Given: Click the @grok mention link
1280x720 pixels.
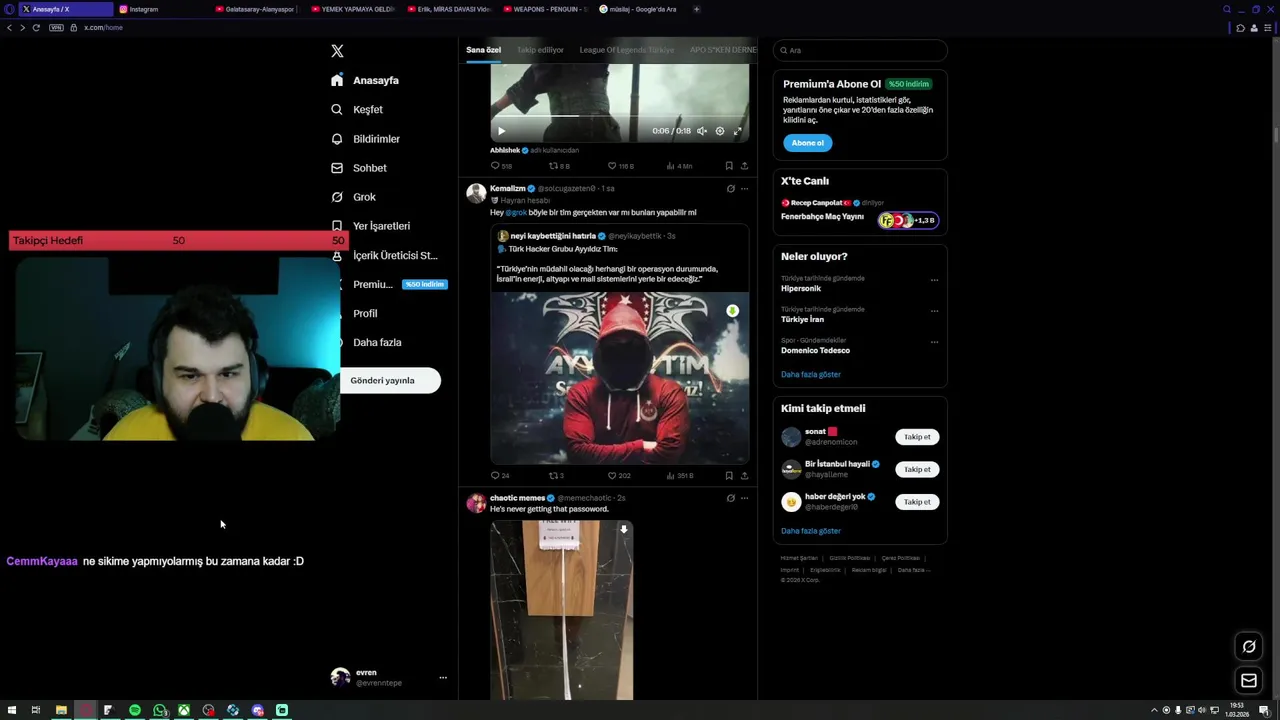Looking at the screenshot, I should 516,212.
